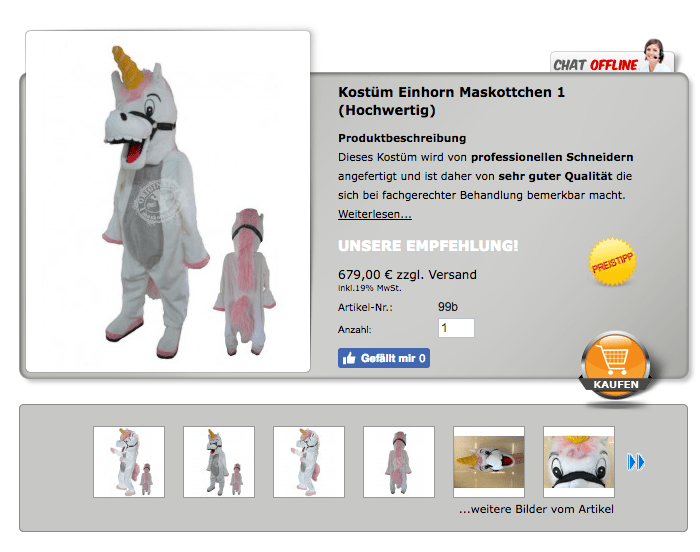The height and width of the screenshot is (552, 700).
Task: Click the orange KAUFEN shopping cart button
Action: pos(616,365)
